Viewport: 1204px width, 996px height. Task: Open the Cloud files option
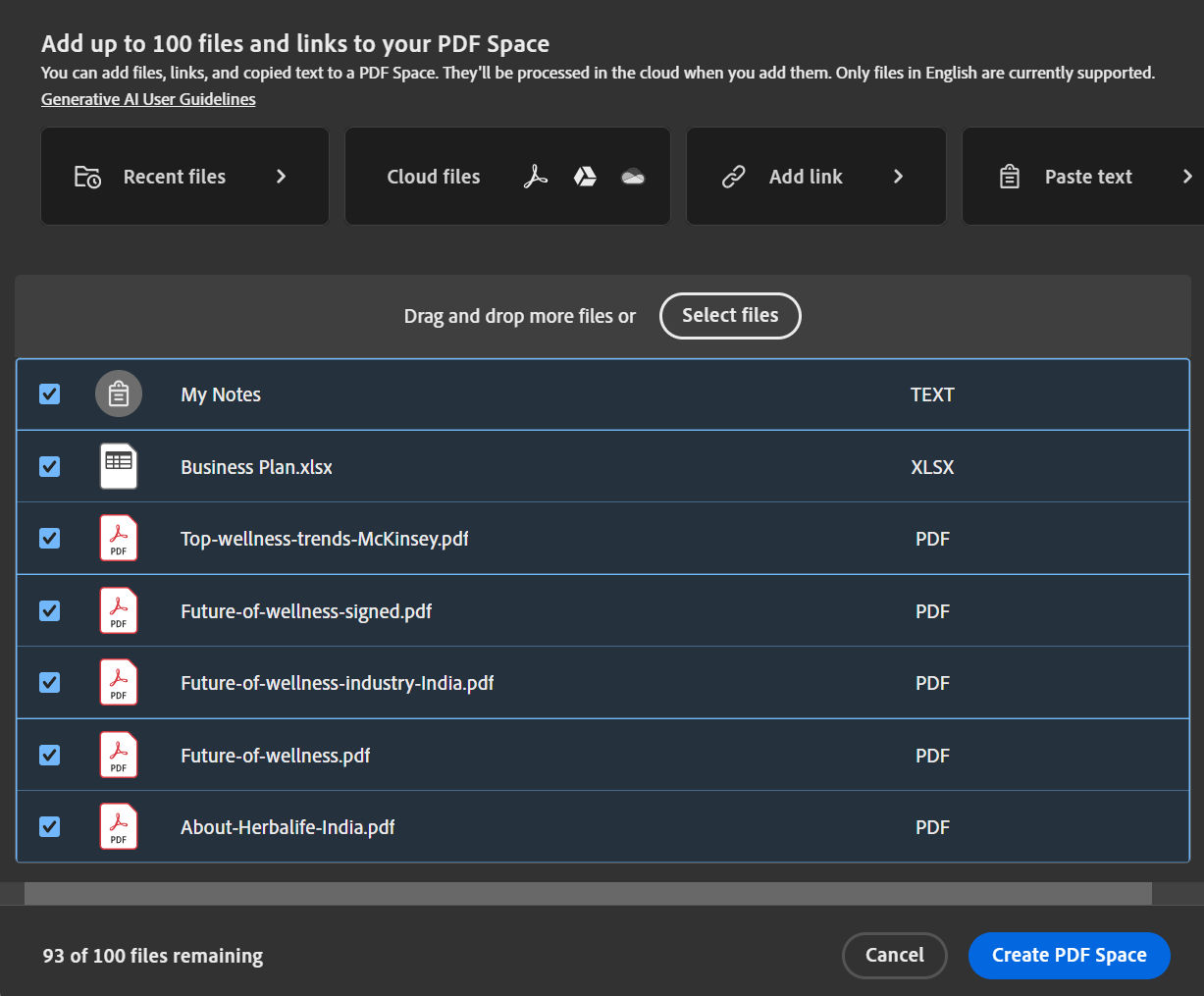(434, 177)
